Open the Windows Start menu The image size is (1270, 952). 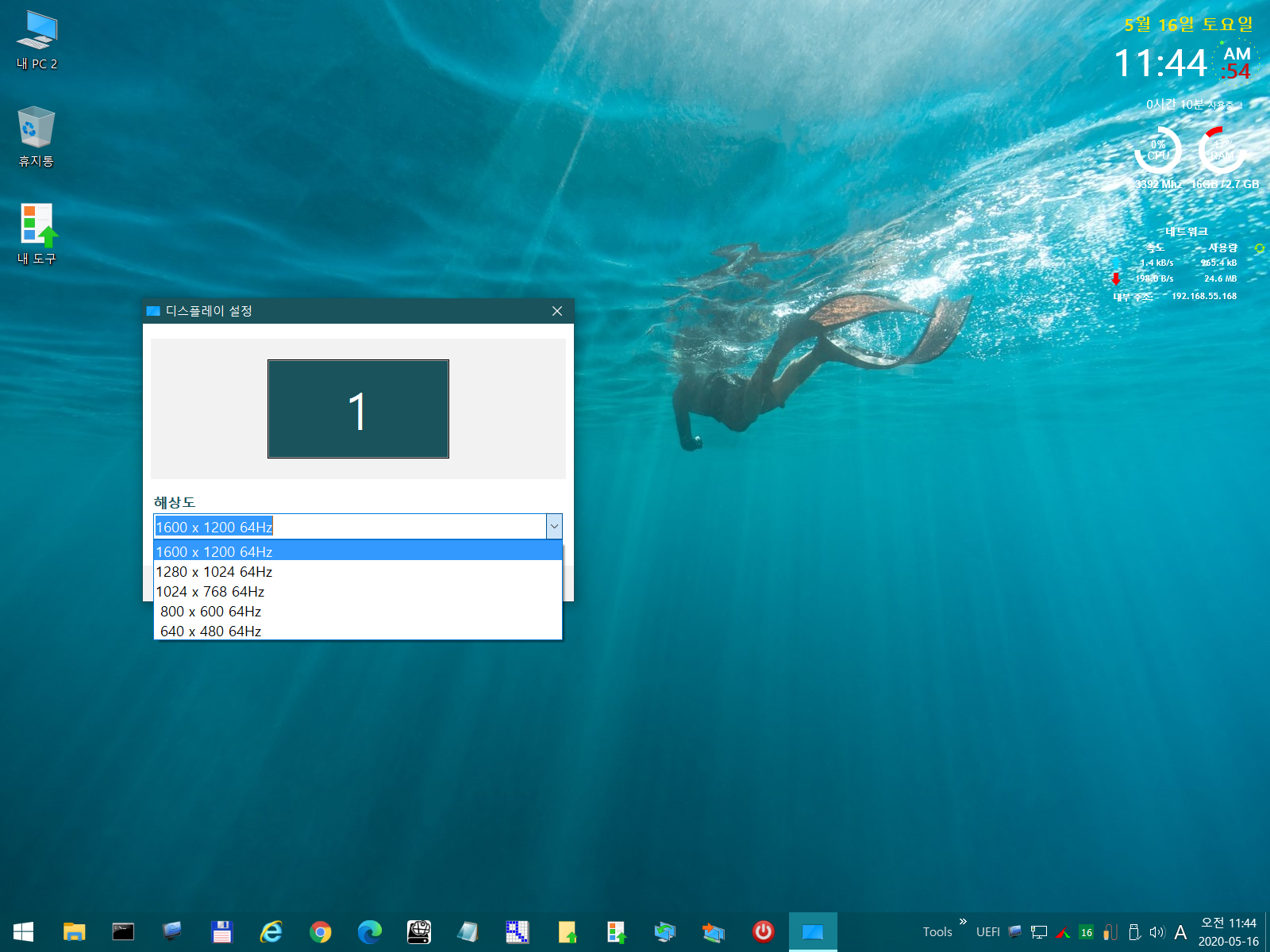[23, 931]
